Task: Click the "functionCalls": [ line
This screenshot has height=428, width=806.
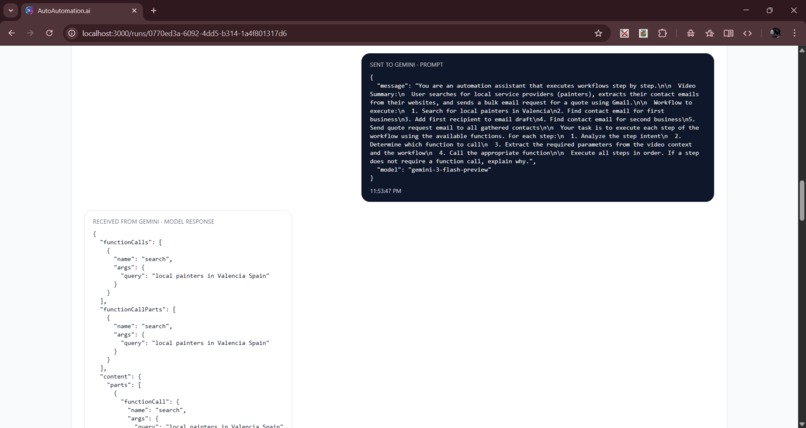Action: click(x=131, y=242)
